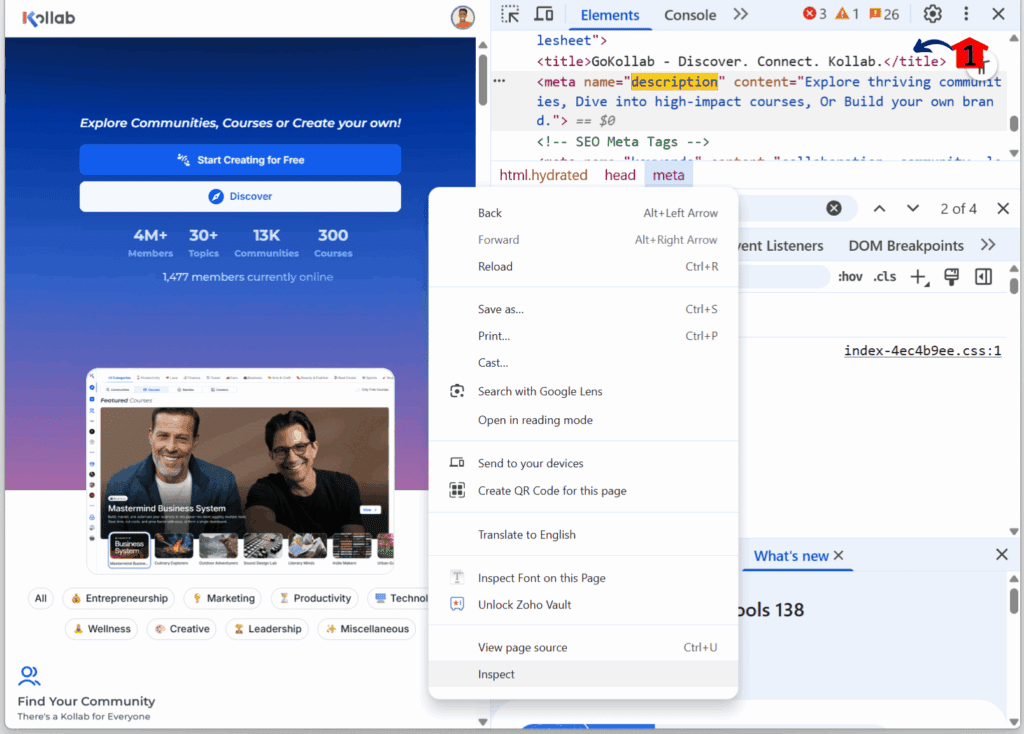This screenshot has width=1024, height=734.
Task: Toggle the device toolbar emulation icon
Action: pyautogui.click(x=543, y=14)
